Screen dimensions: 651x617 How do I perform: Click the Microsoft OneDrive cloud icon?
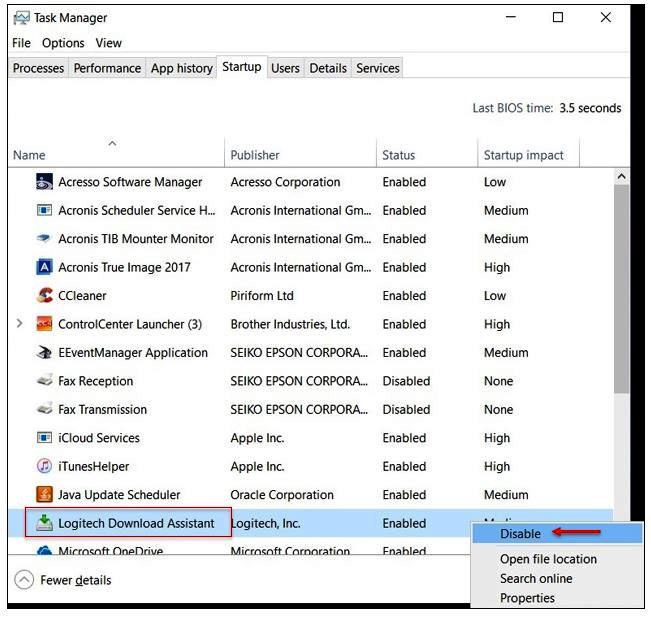(44, 550)
